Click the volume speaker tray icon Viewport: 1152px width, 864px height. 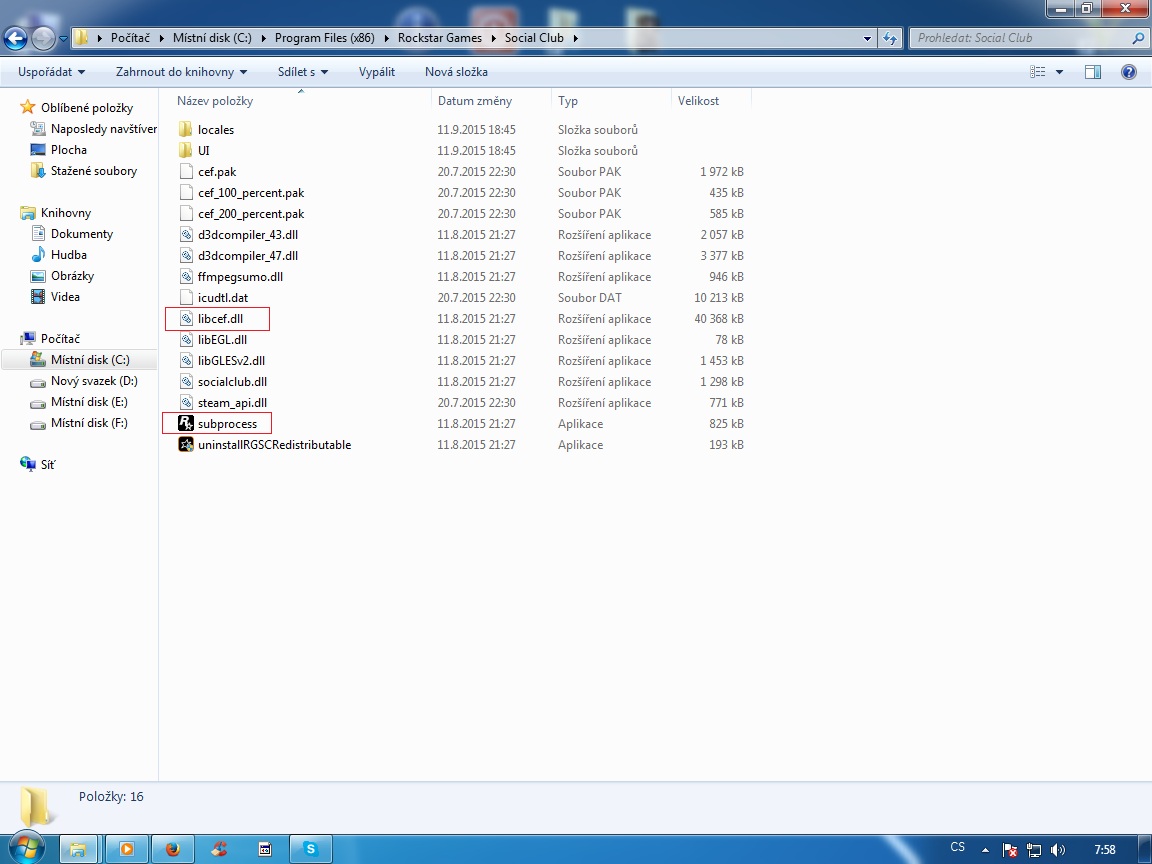tap(1058, 849)
